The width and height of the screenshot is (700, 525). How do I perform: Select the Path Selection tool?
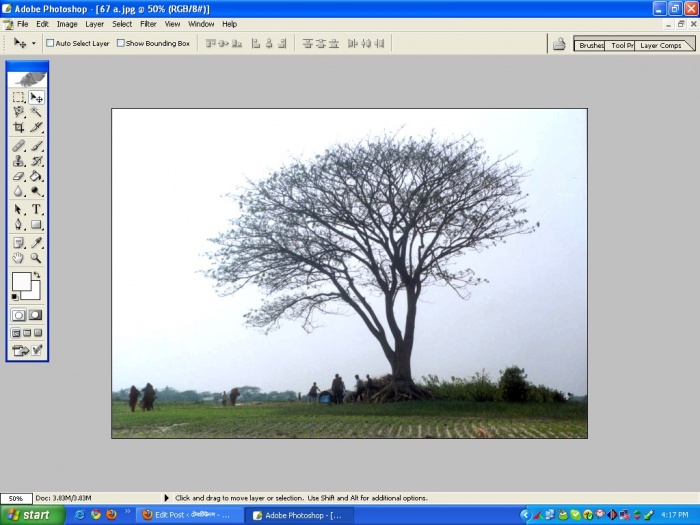[18, 209]
